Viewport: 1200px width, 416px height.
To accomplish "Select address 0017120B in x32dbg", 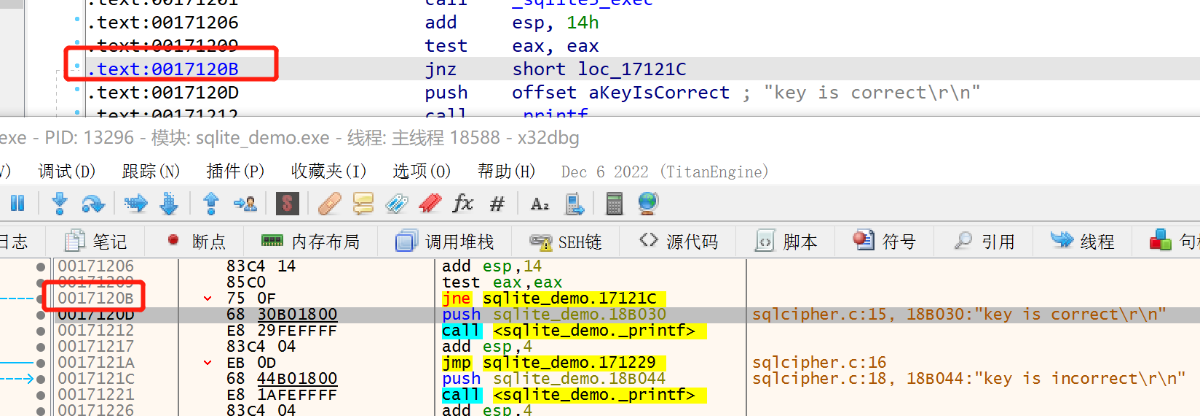I will click(x=95, y=298).
